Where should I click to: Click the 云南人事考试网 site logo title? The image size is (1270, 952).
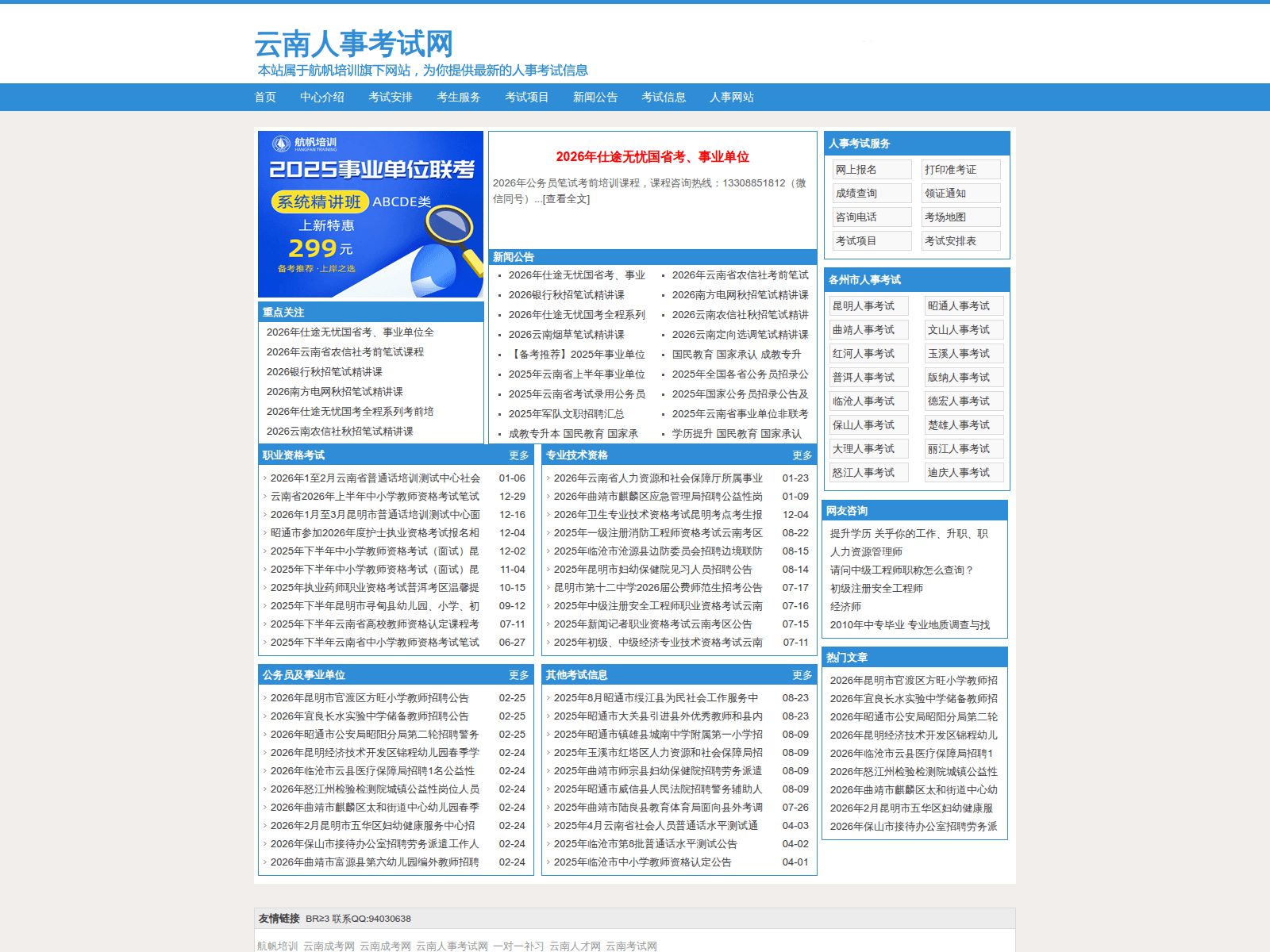[x=353, y=44]
